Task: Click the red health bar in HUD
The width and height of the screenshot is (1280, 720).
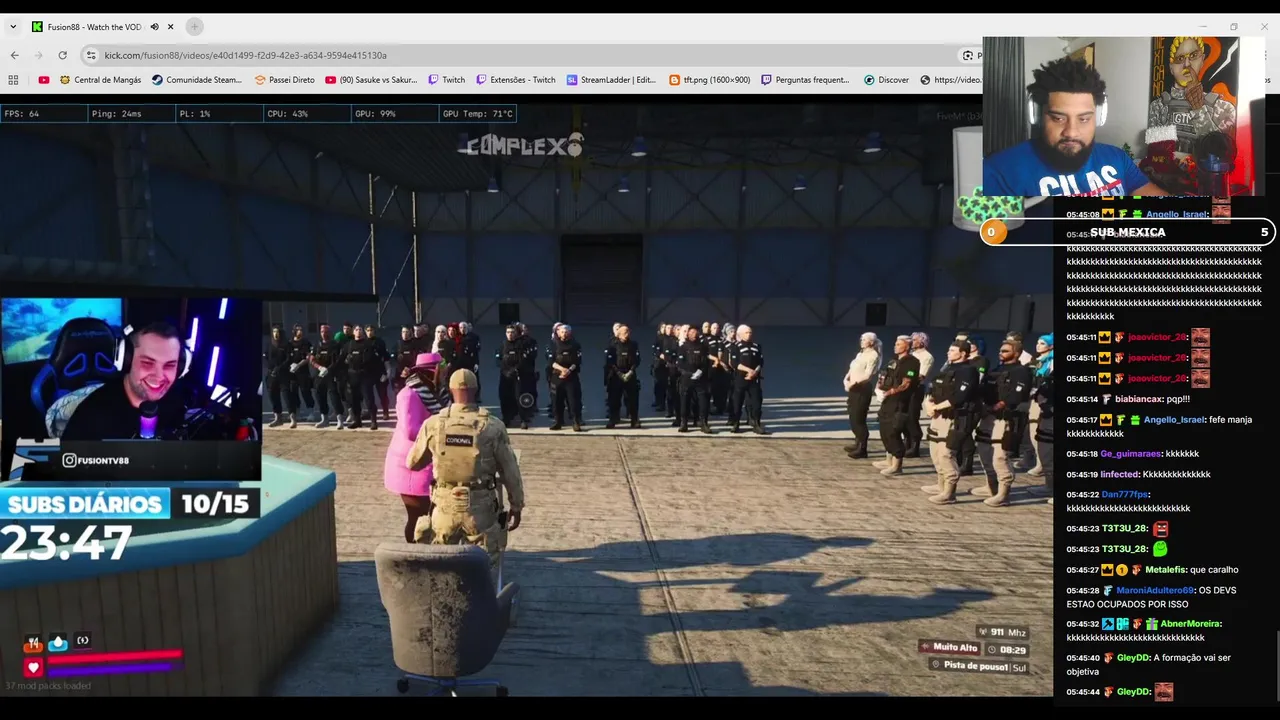Action: (114, 656)
